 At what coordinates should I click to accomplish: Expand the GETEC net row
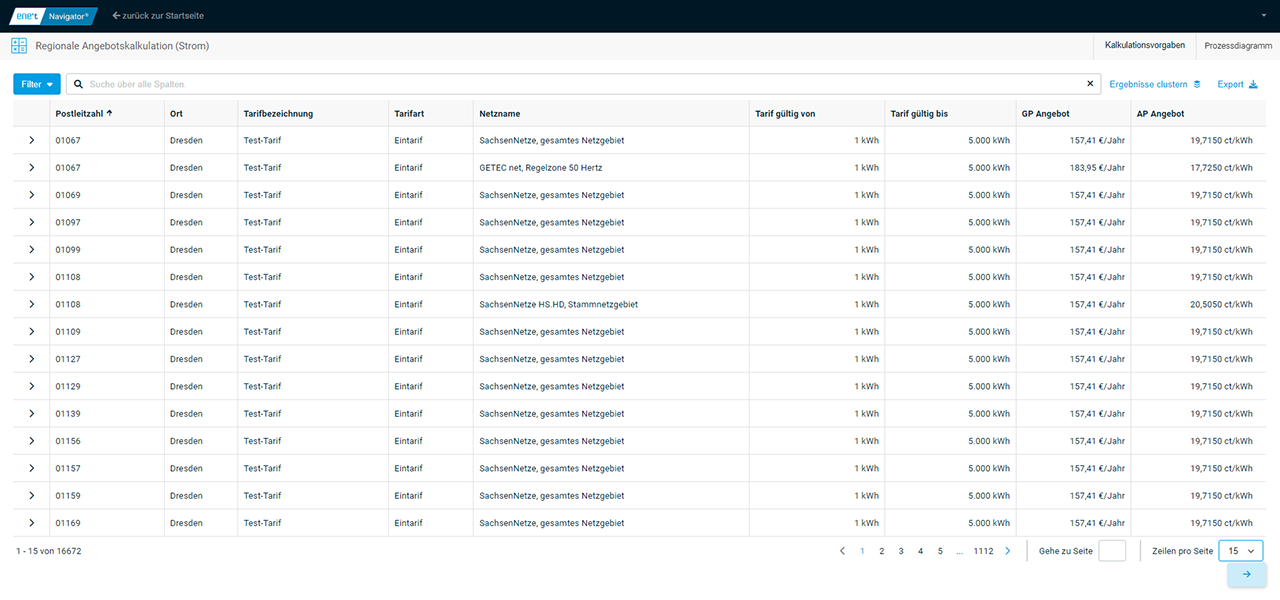tap(32, 168)
